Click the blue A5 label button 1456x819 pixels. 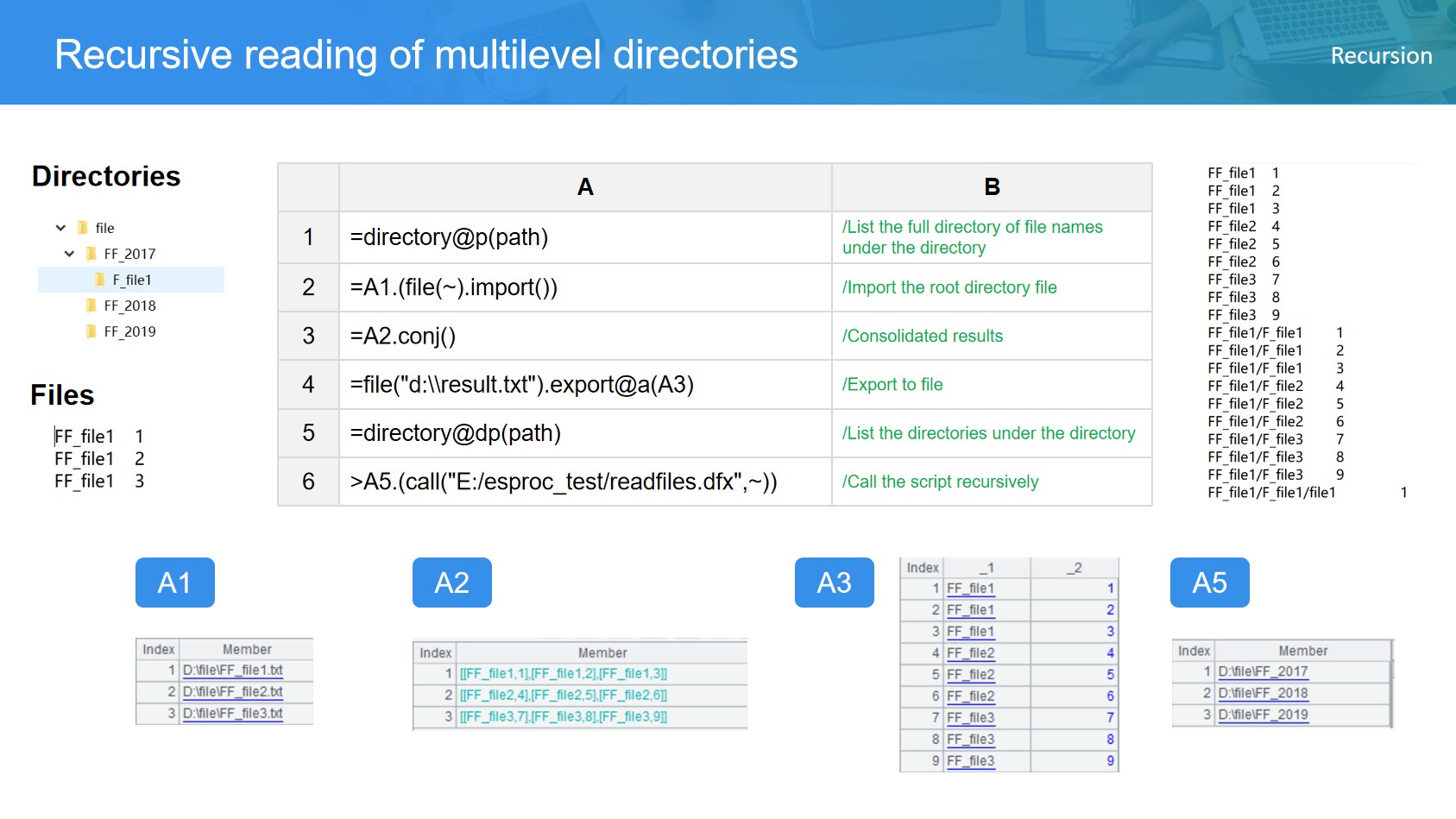click(1209, 583)
